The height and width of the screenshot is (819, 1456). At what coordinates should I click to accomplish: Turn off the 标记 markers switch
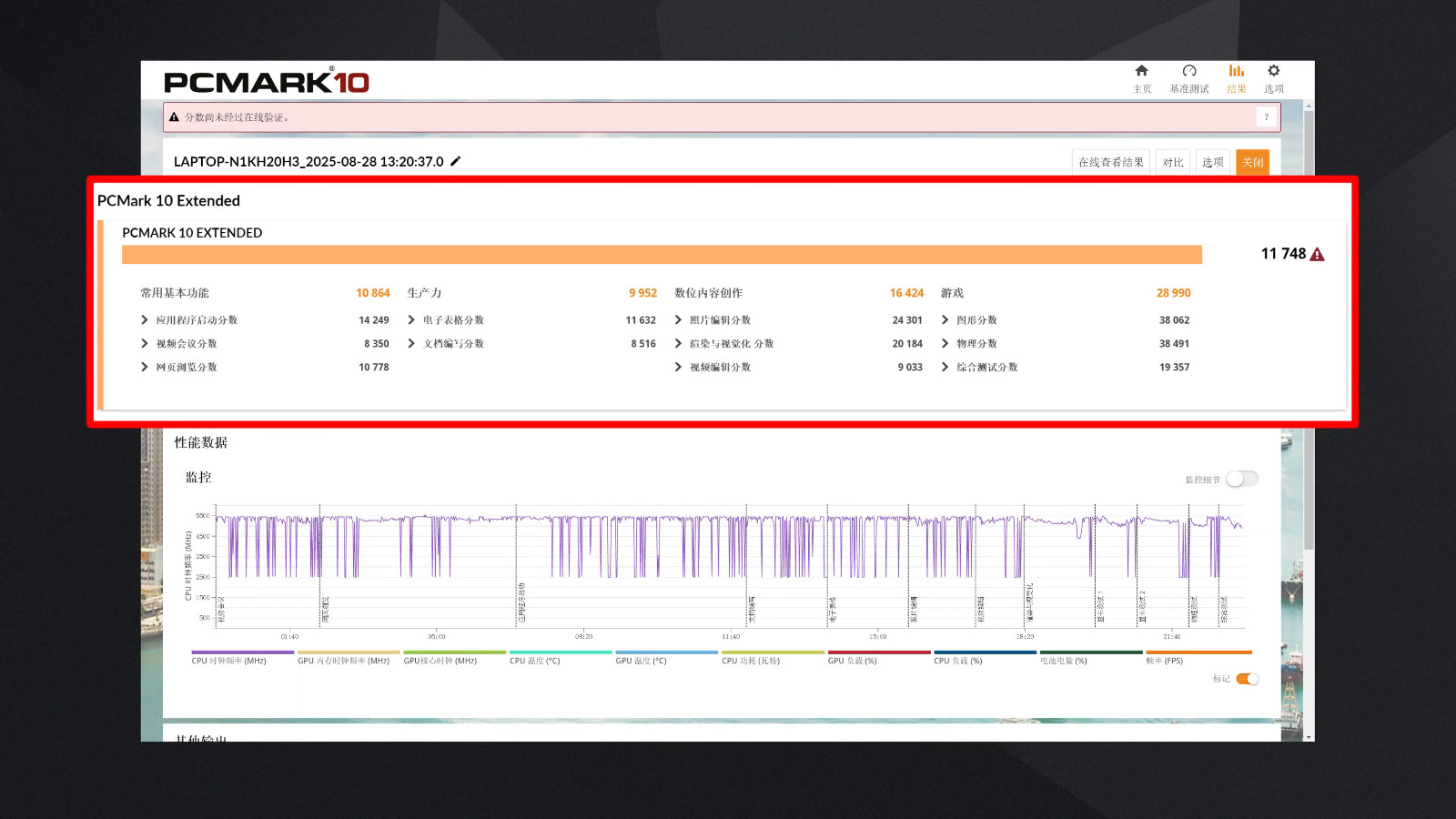(x=1247, y=679)
